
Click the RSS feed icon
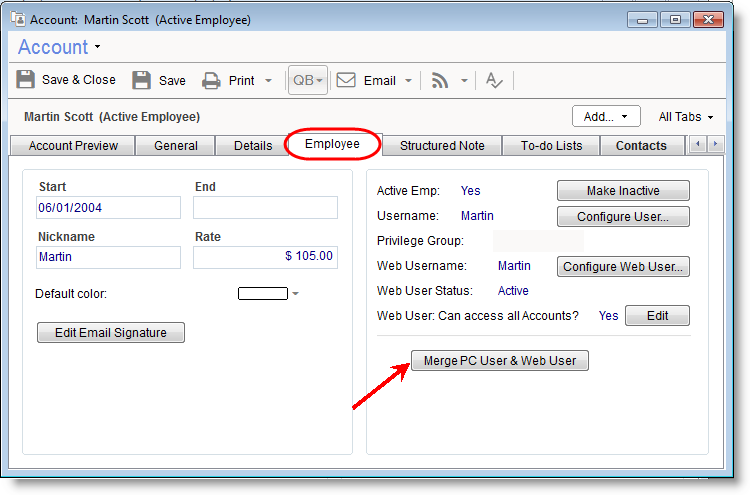[x=440, y=80]
